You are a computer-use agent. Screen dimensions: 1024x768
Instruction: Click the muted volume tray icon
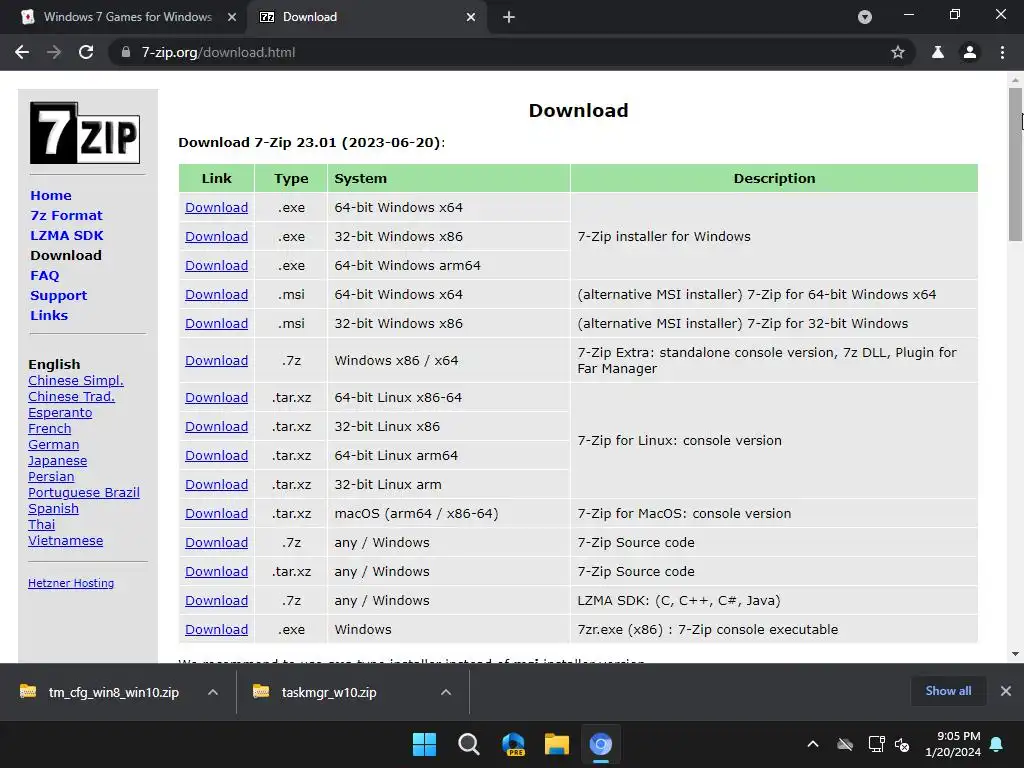click(902, 744)
